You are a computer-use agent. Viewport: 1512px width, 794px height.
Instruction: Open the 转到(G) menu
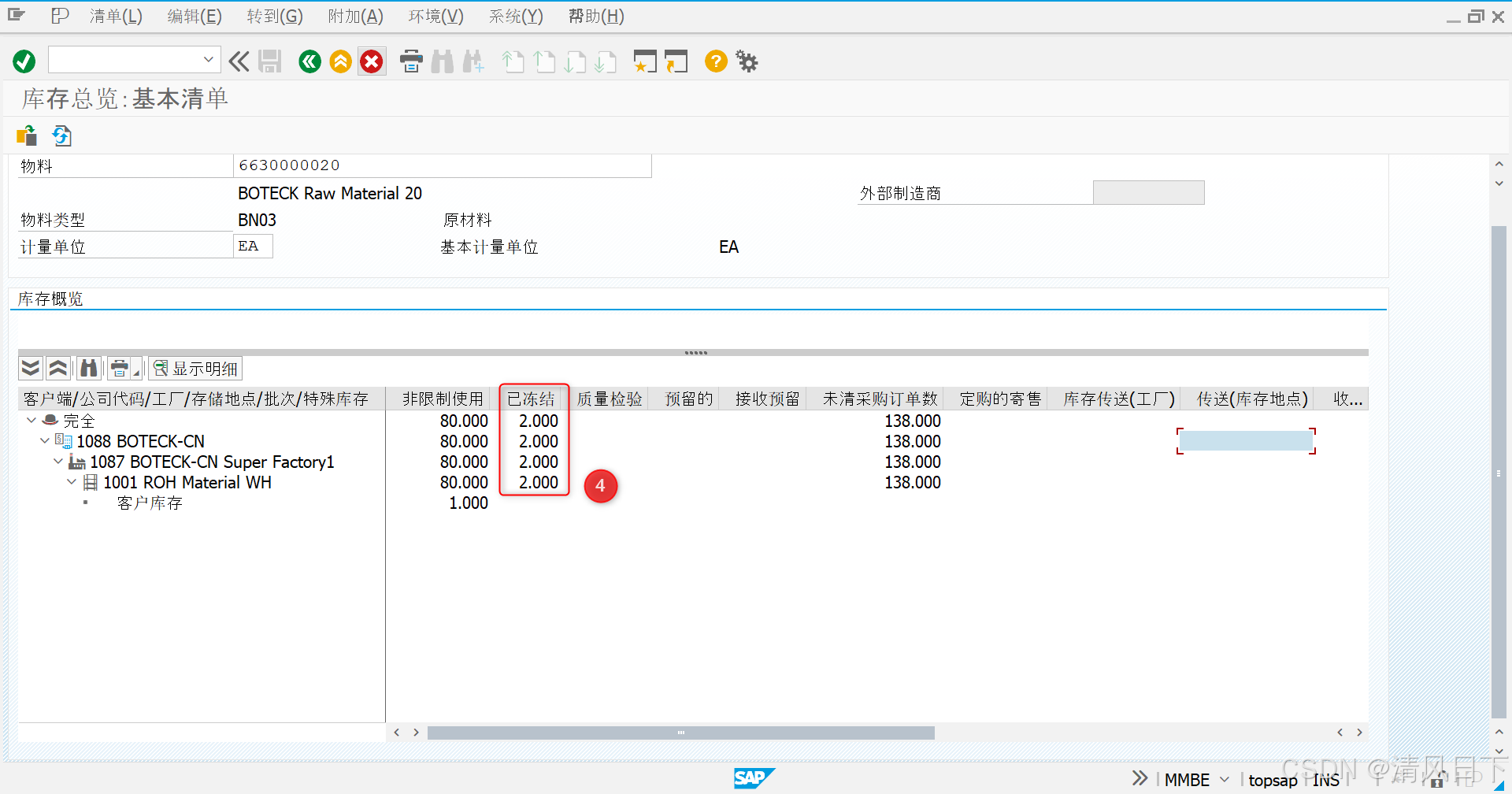tap(275, 16)
